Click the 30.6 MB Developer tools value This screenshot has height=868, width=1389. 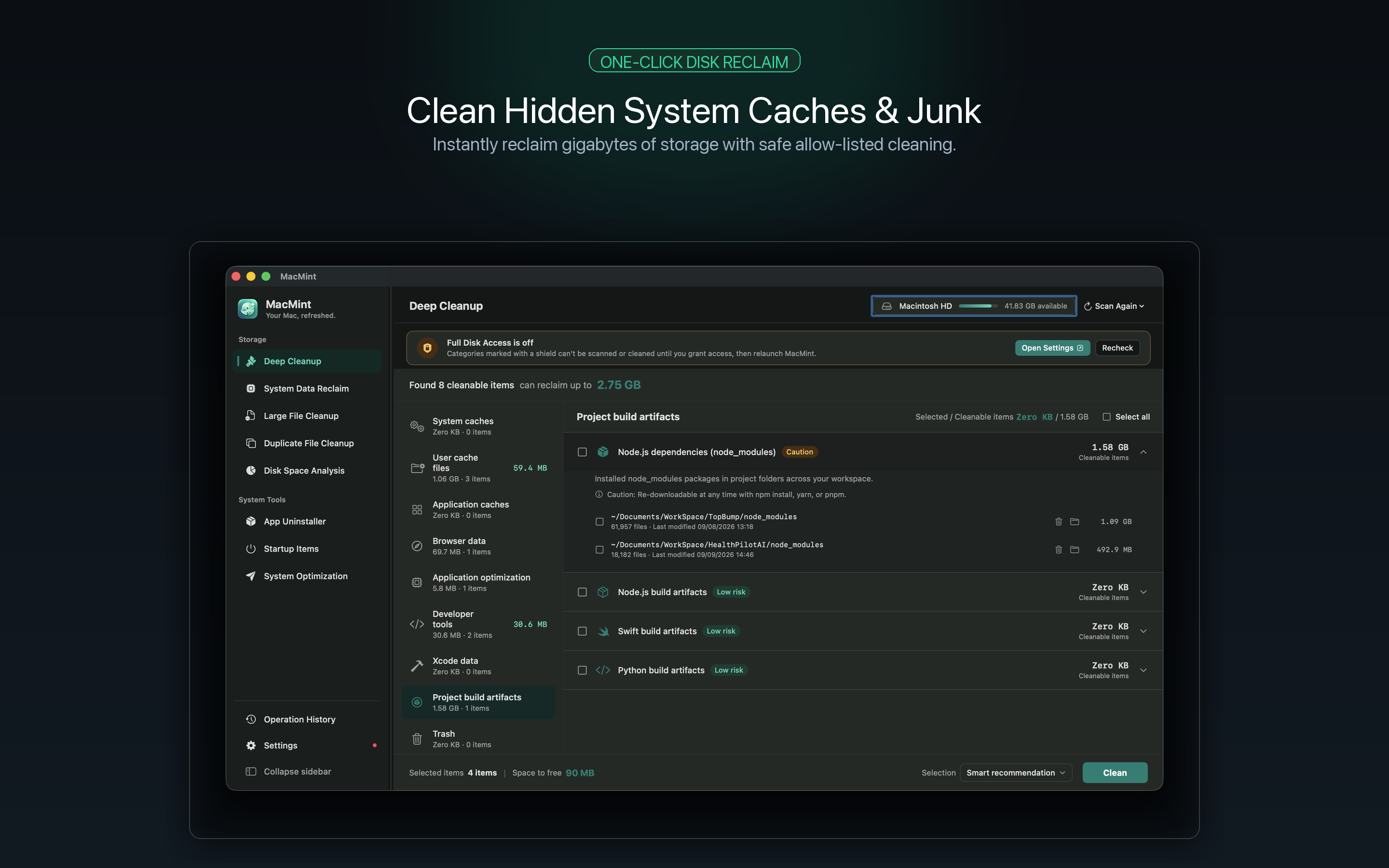coord(530,624)
